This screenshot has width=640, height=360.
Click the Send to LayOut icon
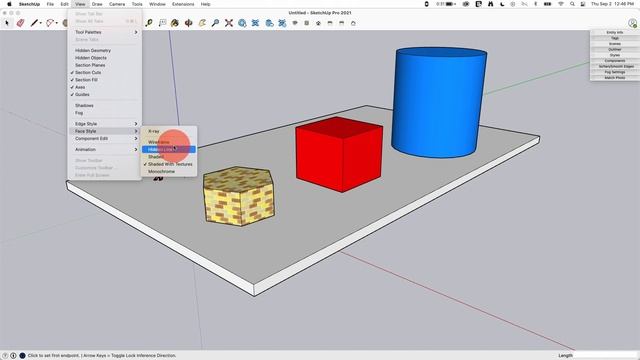(269, 23)
